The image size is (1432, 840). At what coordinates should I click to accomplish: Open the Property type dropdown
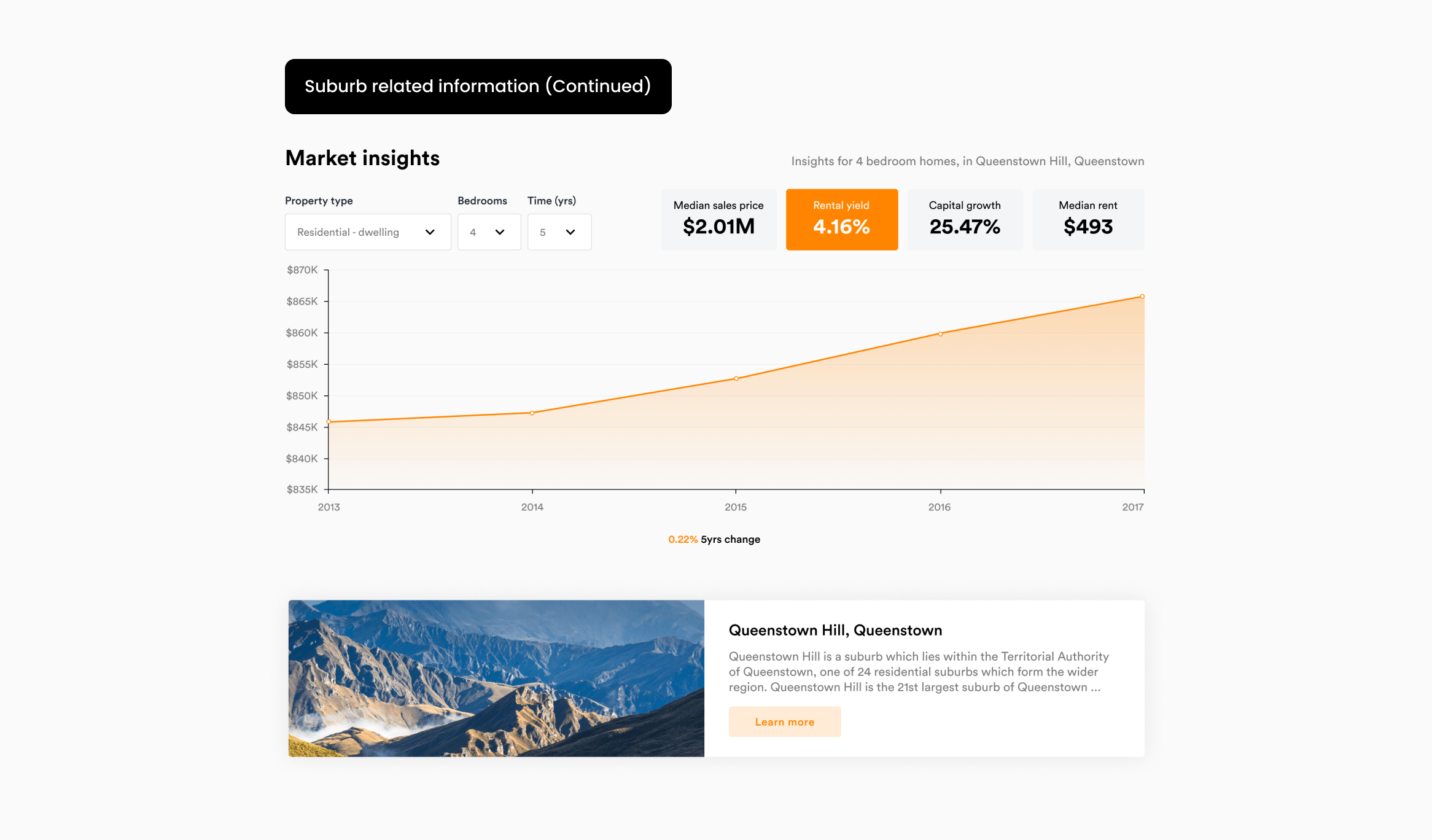click(x=368, y=232)
